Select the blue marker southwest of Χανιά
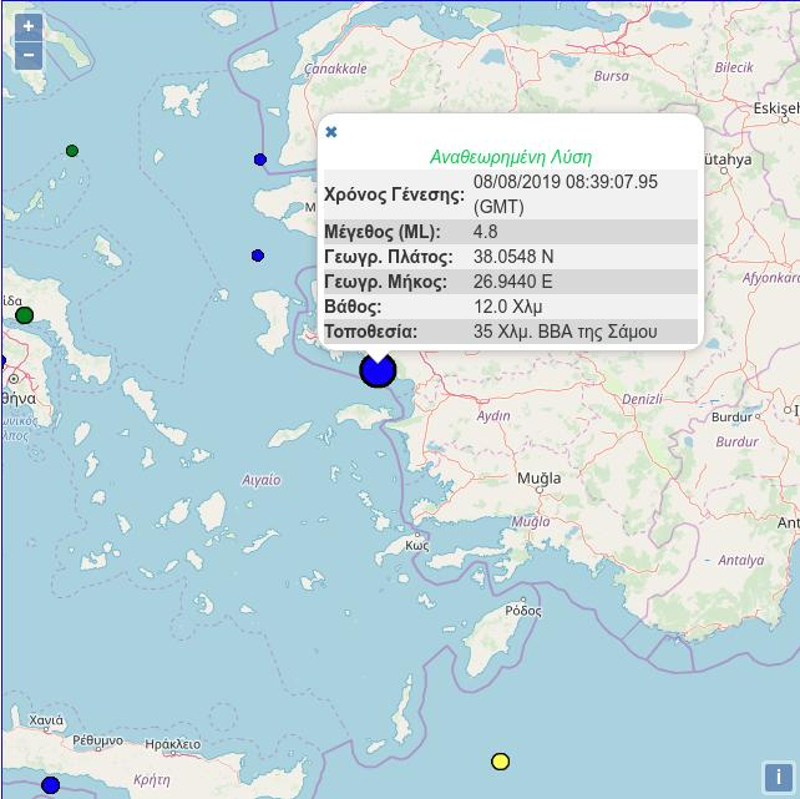This screenshot has height=799, width=800. pyautogui.click(x=51, y=785)
